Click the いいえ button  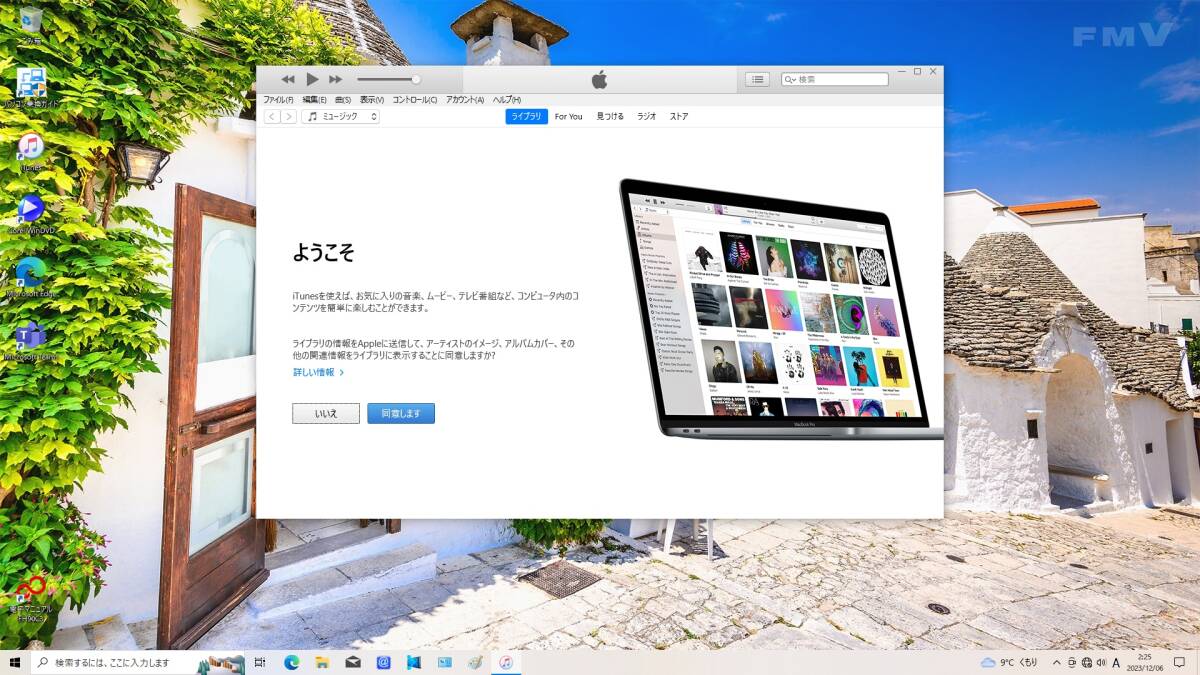click(326, 414)
